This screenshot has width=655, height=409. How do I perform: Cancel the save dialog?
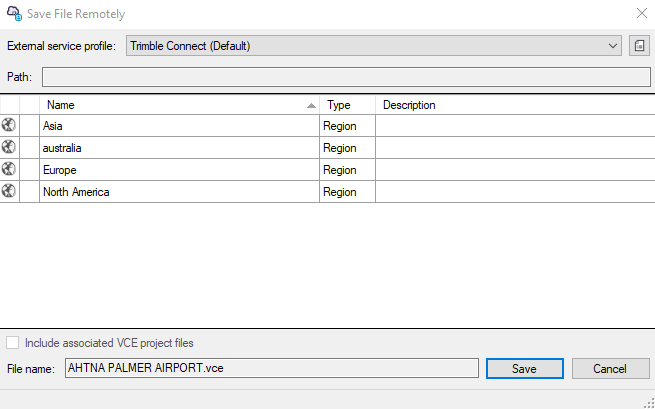(x=610, y=368)
